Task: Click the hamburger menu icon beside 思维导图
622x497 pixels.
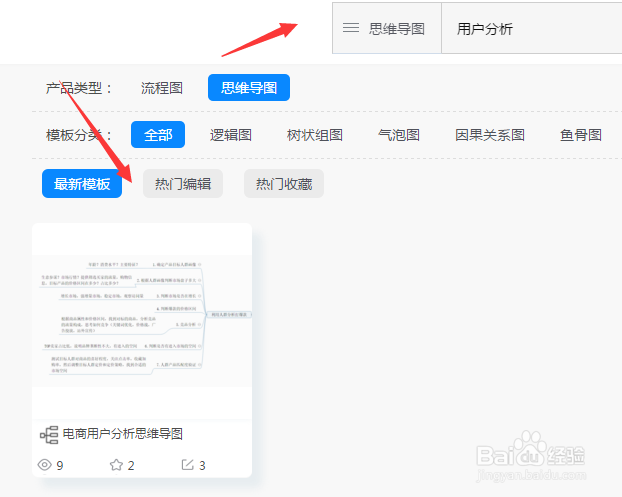Action: pyautogui.click(x=351, y=28)
